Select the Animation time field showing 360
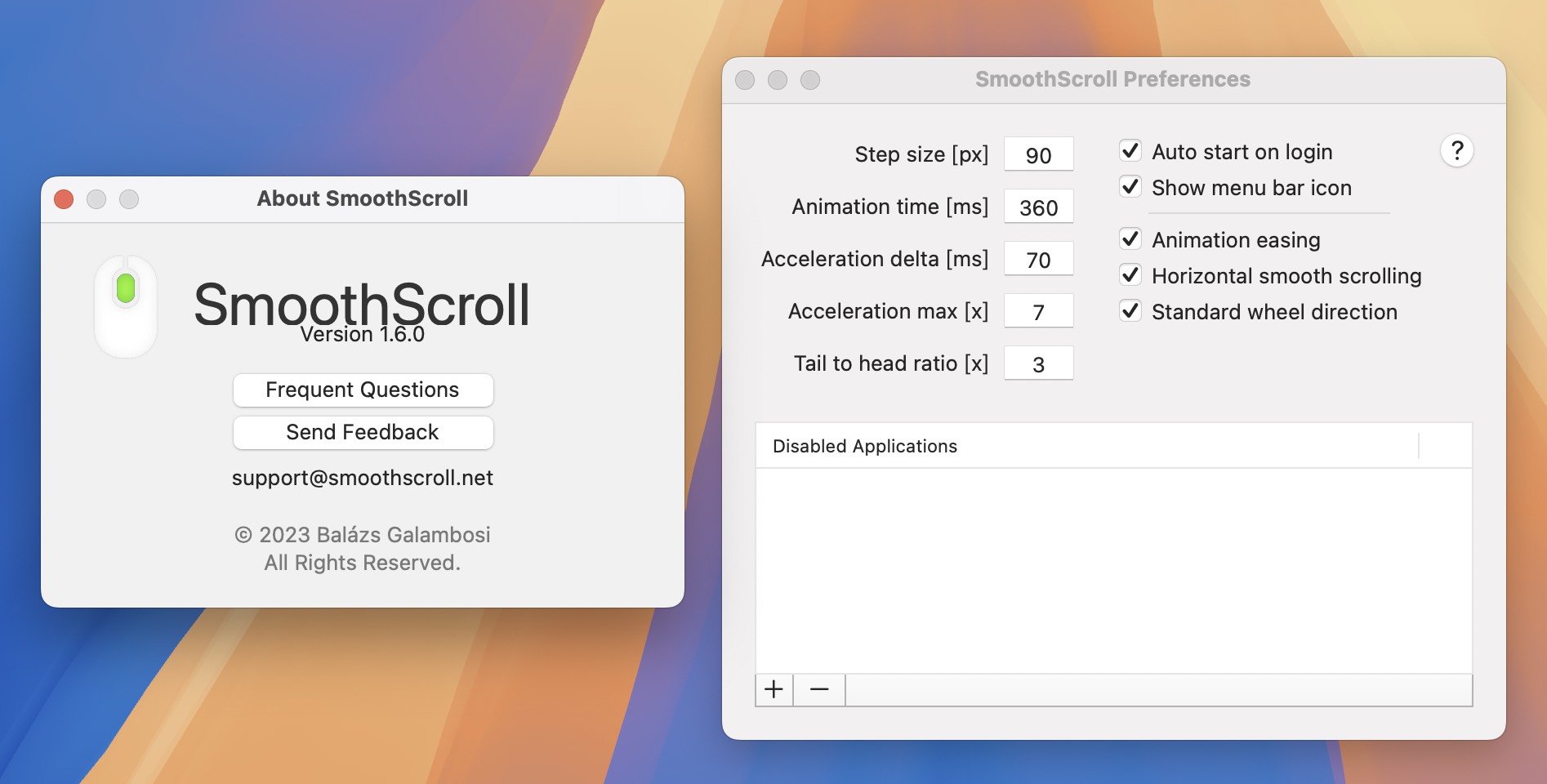 tap(1038, 207)
